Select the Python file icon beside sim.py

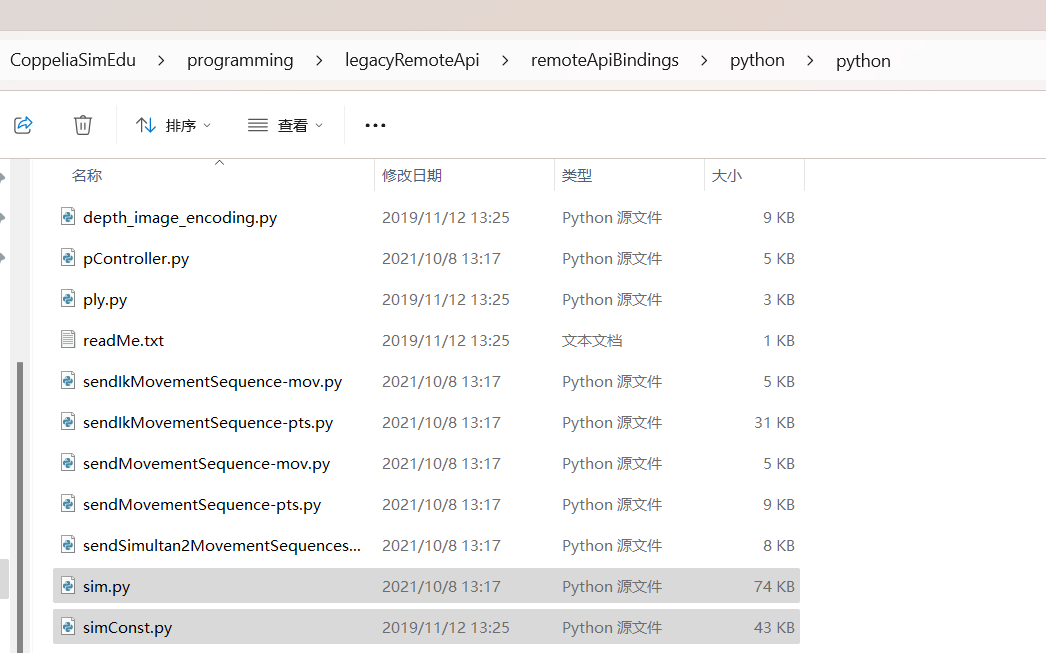[67, 586]
